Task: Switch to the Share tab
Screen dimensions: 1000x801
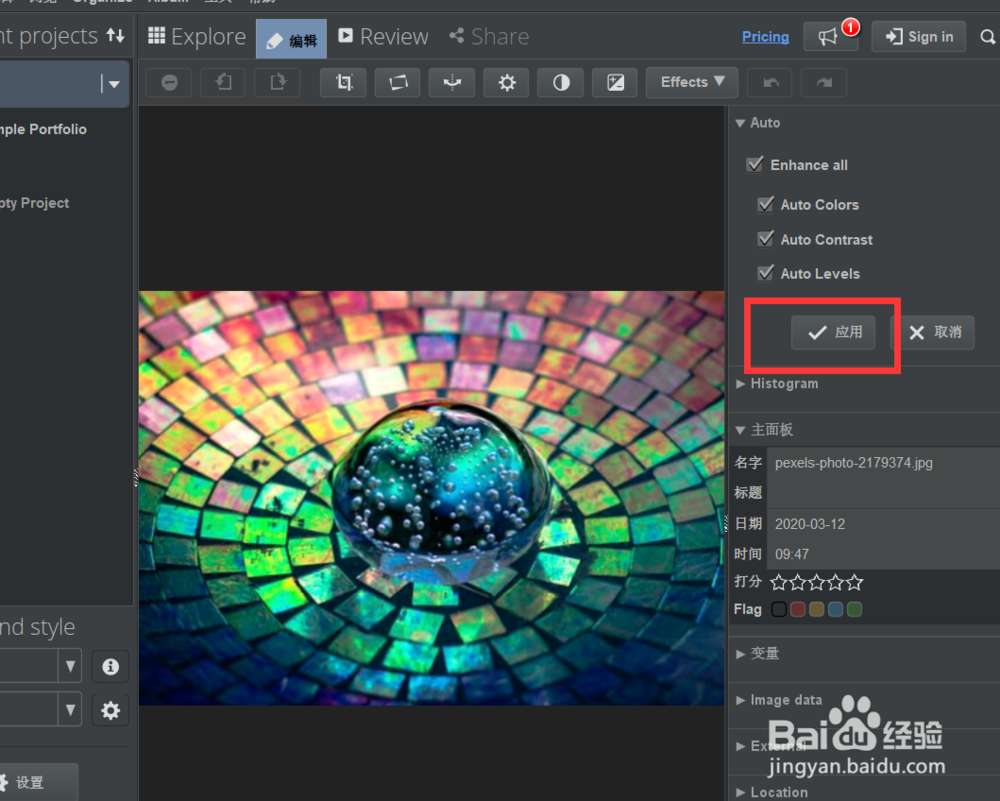Action: point(489,36)
